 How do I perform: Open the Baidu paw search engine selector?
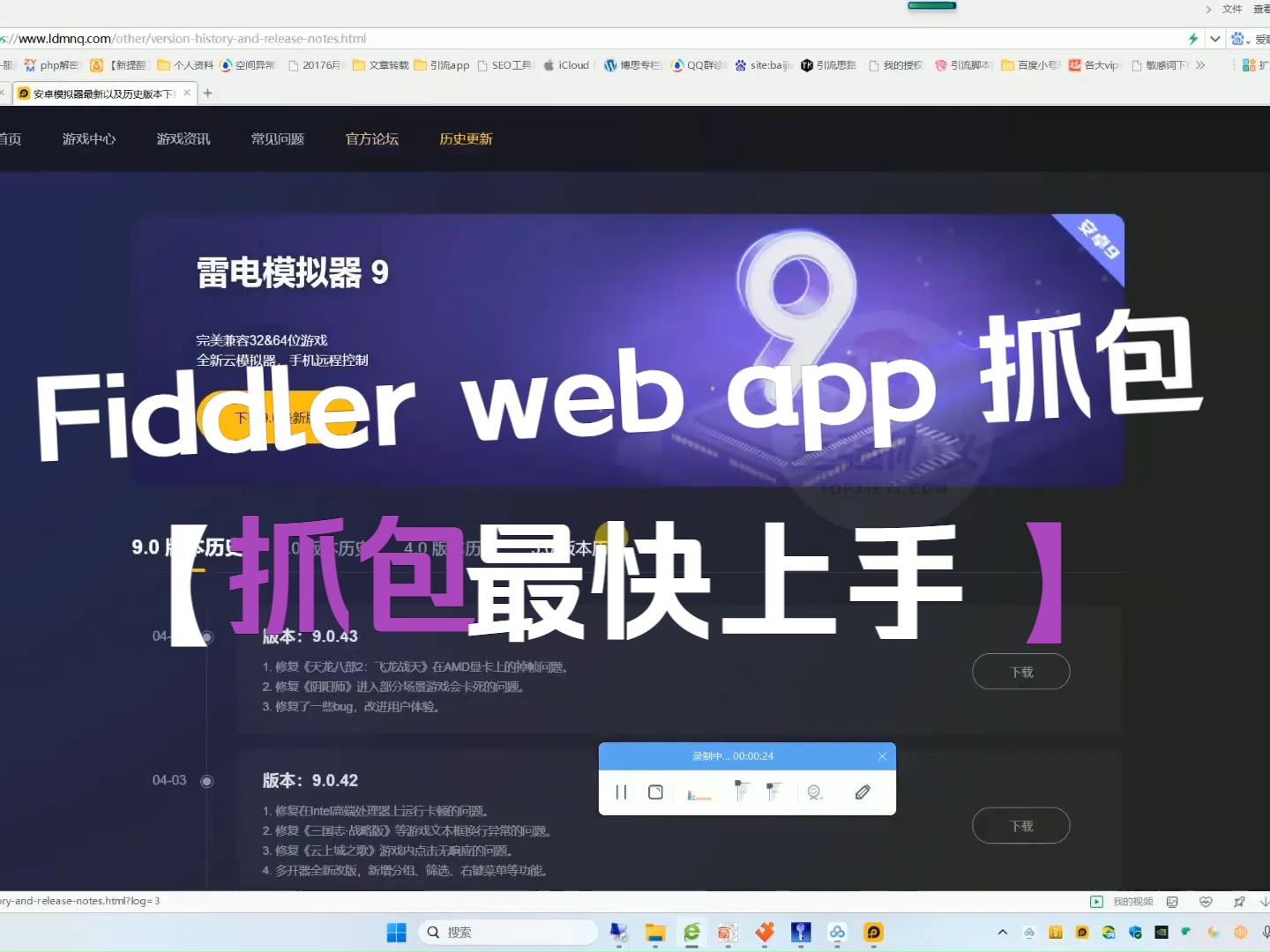point(1240,39)
